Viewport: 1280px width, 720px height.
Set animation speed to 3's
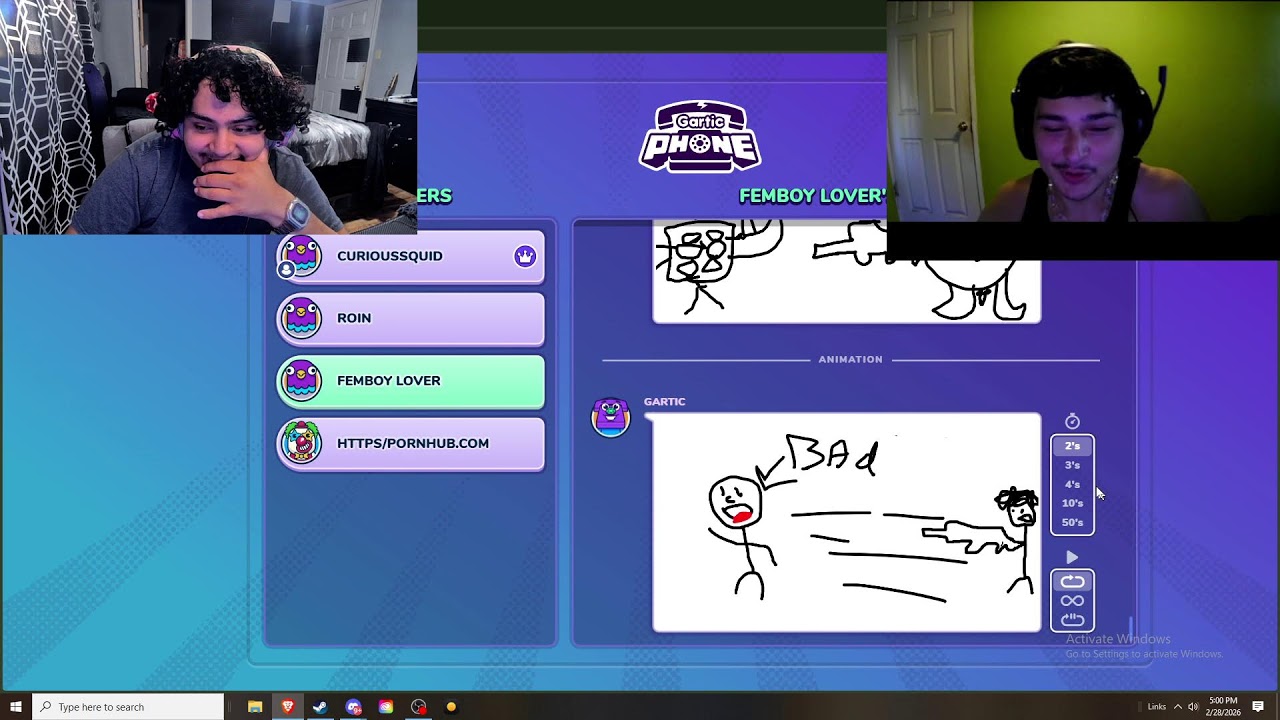point(1072,465)
